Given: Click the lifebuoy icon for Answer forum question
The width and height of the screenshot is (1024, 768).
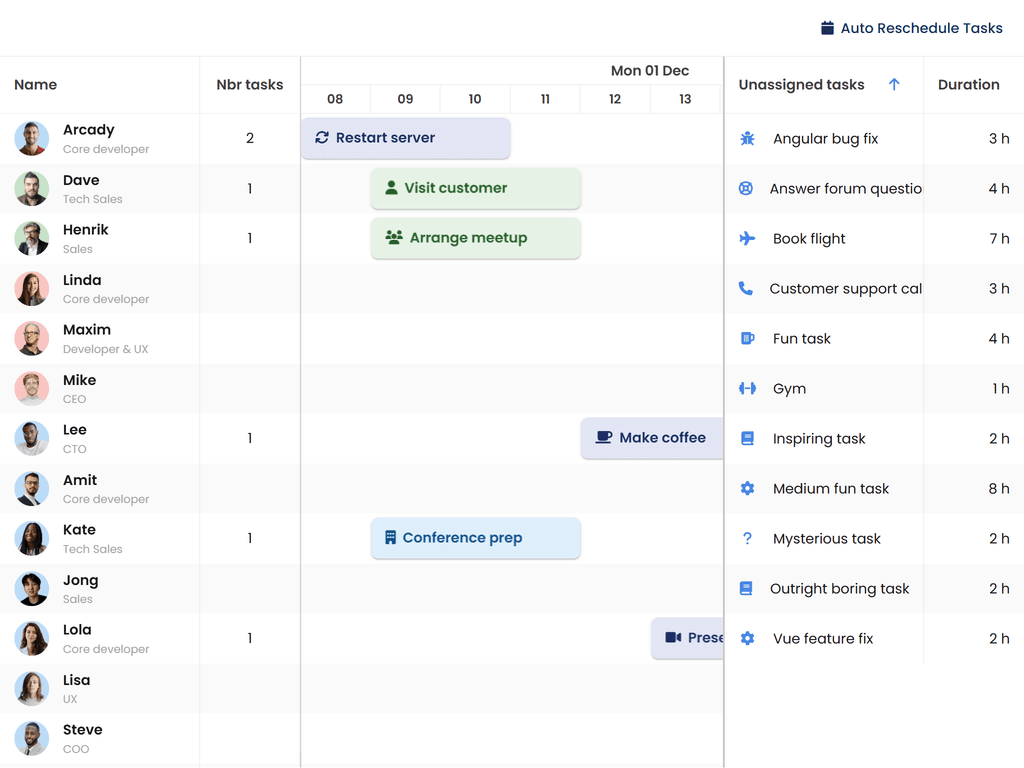Looking at the screenshot, I should (746, 188).
